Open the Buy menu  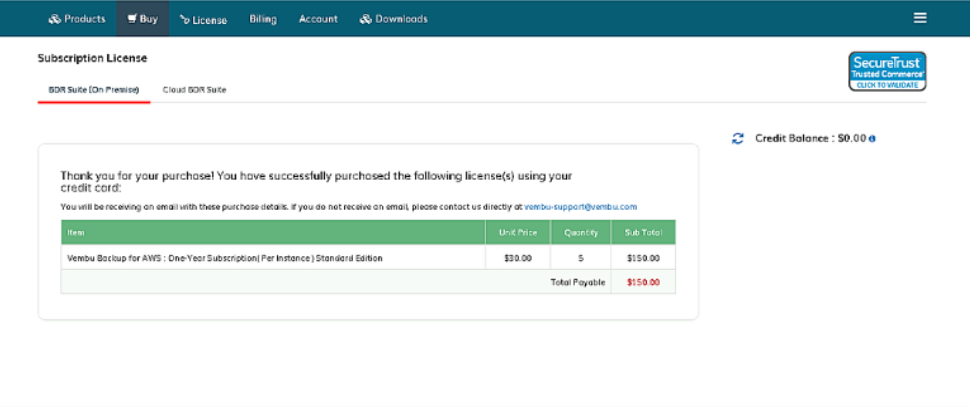[x=142, y=19]
